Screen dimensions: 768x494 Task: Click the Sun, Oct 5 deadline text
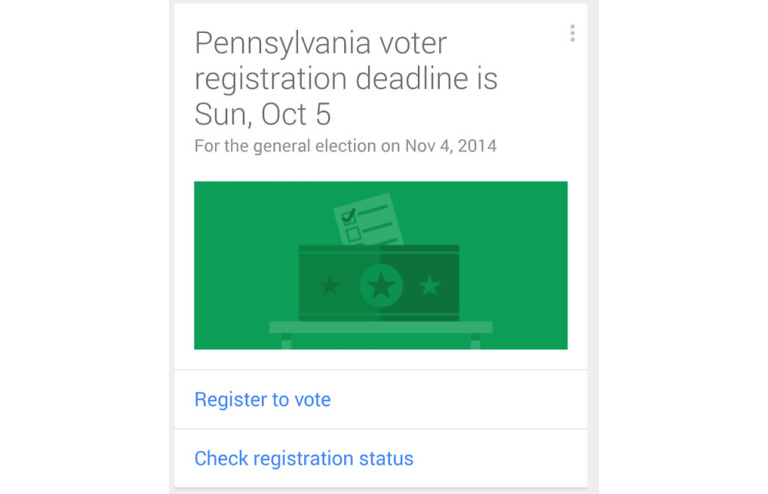pyautogui.click(x=262, y=113)
